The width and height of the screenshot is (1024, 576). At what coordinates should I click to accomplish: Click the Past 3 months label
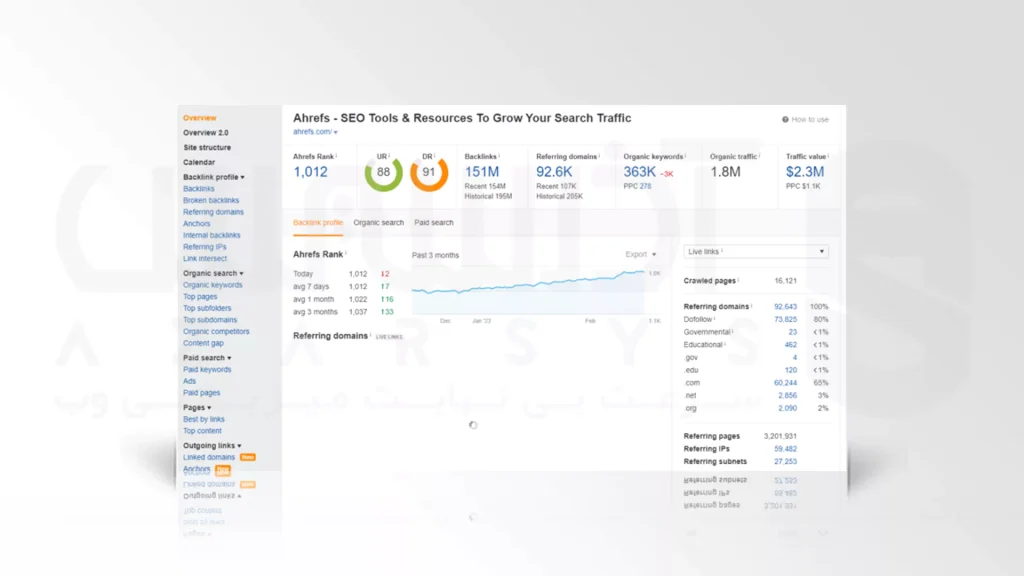click(436, 255)
